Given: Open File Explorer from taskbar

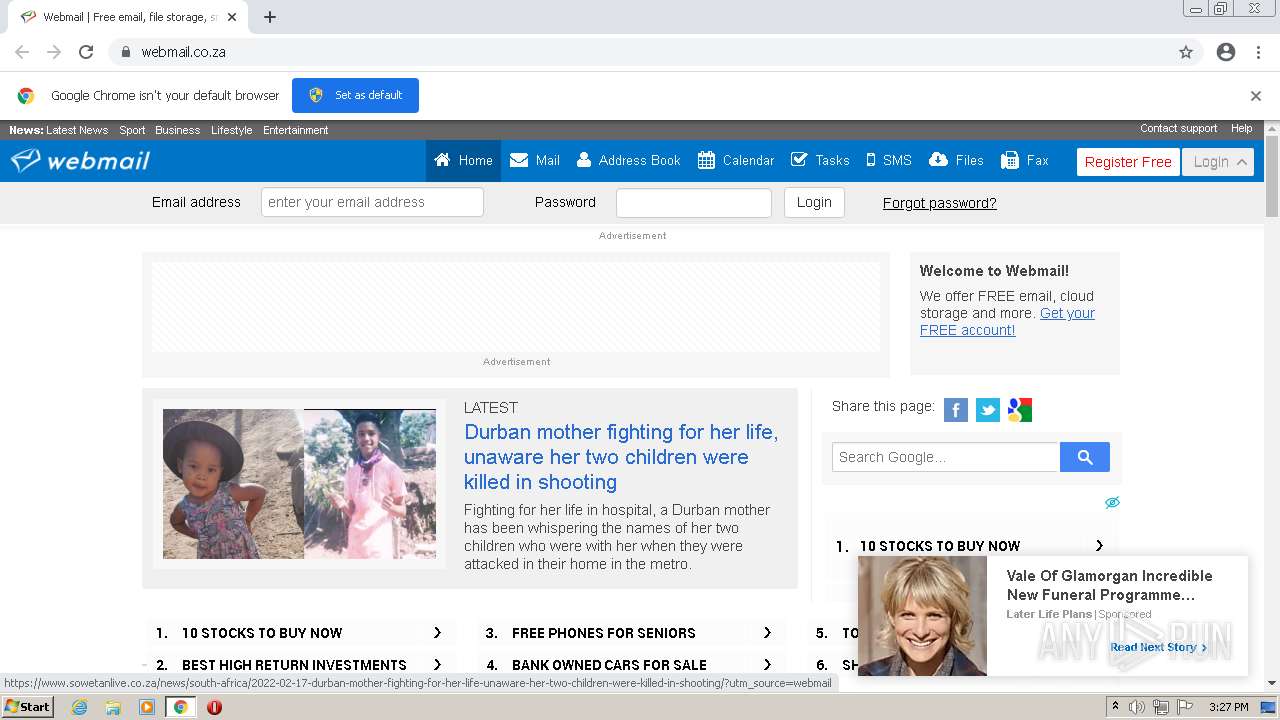Looking at the screenshot, I should (113, 707).
